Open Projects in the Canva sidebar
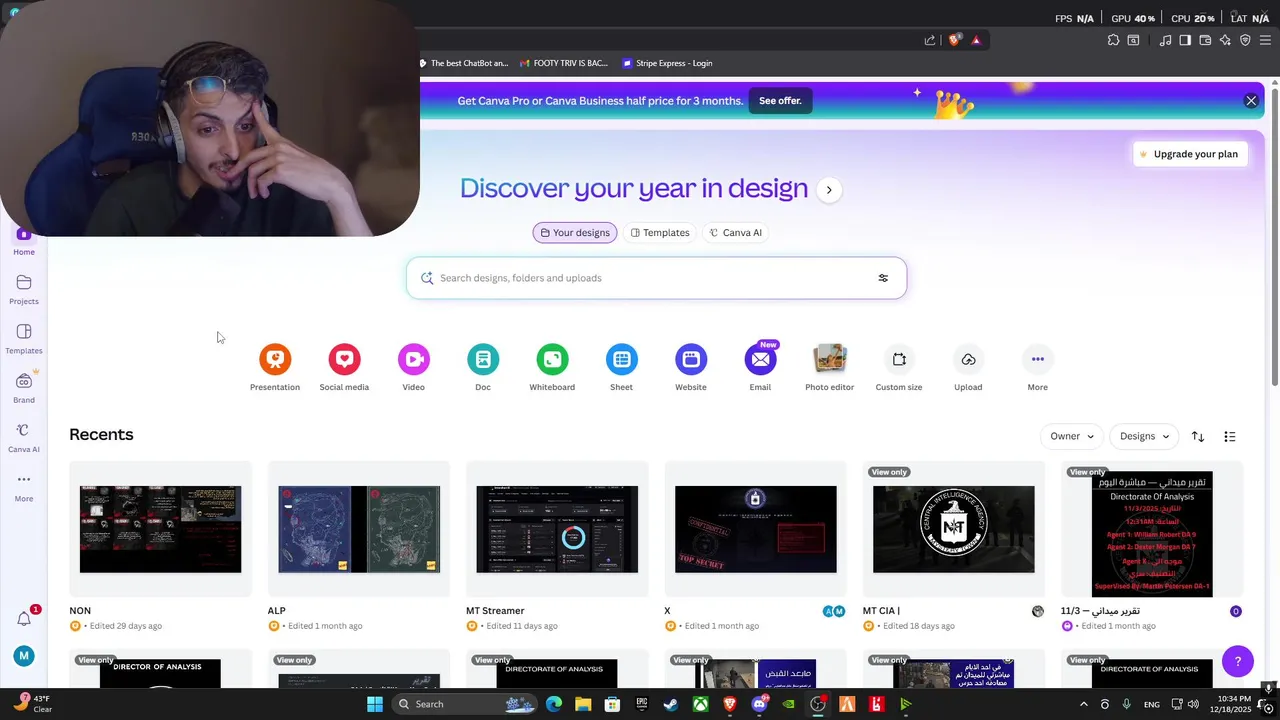 [x=24, y=290]
